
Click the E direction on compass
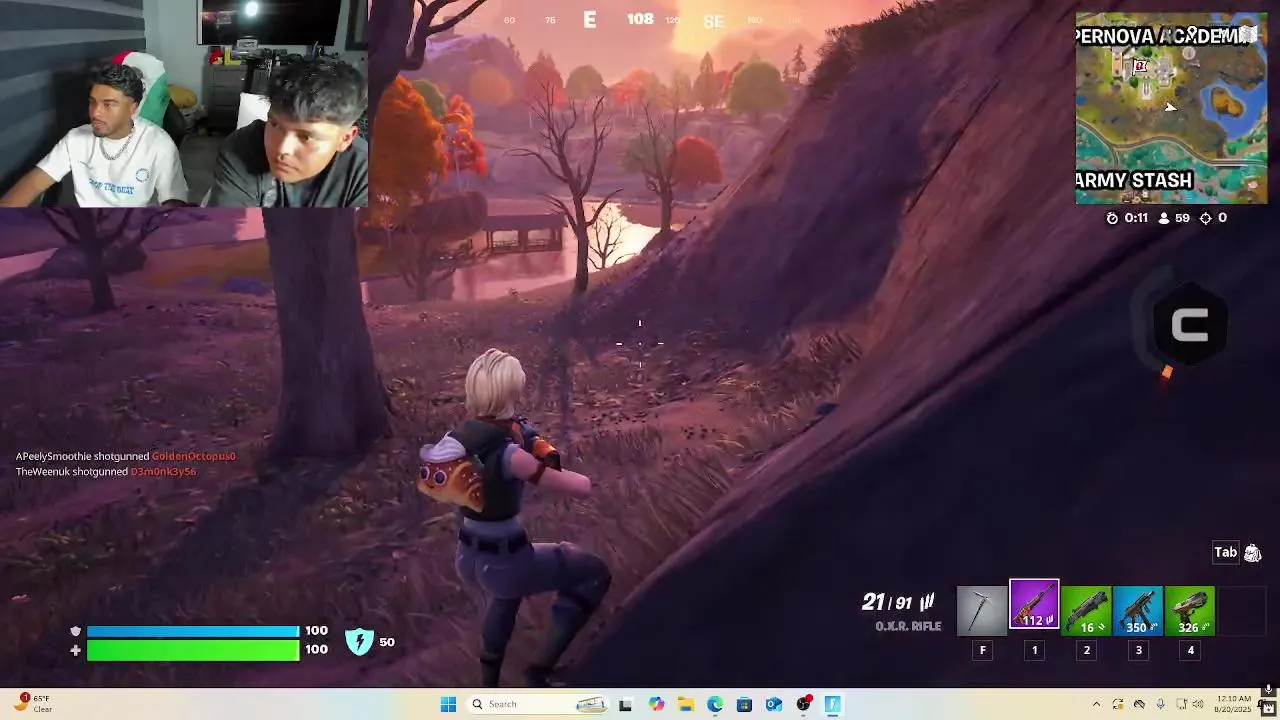click(x=590, y=20)
